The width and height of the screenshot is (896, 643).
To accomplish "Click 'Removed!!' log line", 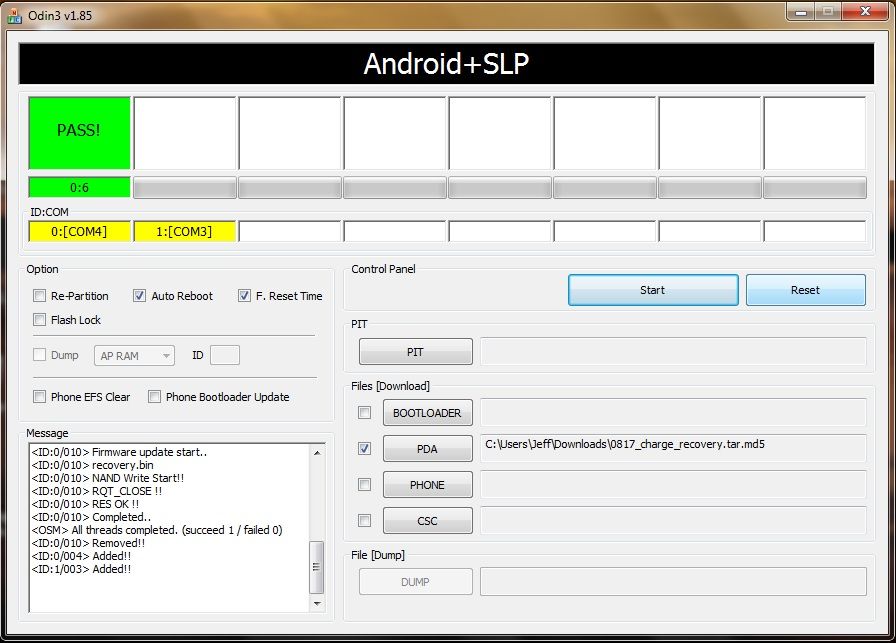I will 89,544.
